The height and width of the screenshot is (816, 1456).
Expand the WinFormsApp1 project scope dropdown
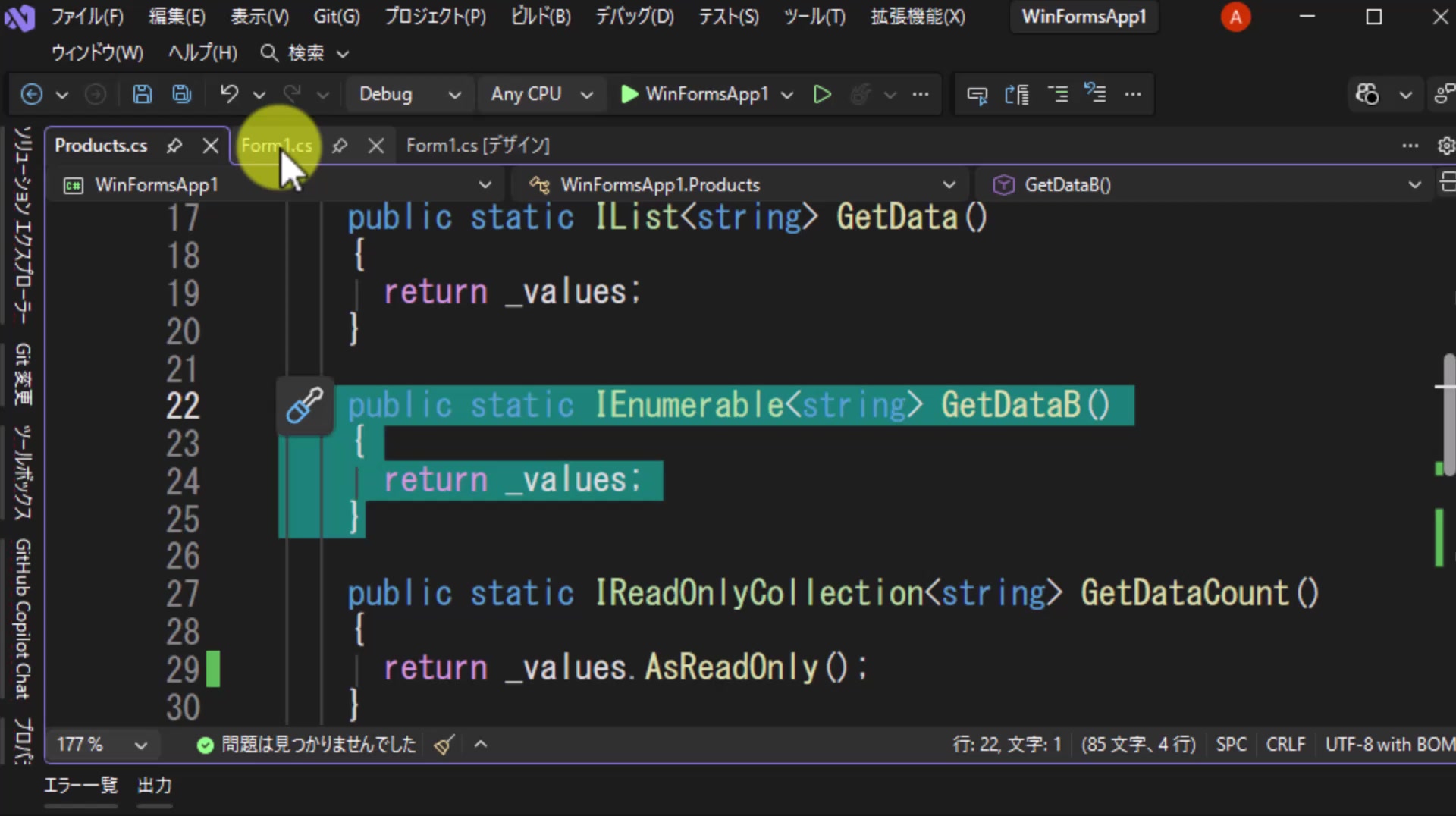276,185
